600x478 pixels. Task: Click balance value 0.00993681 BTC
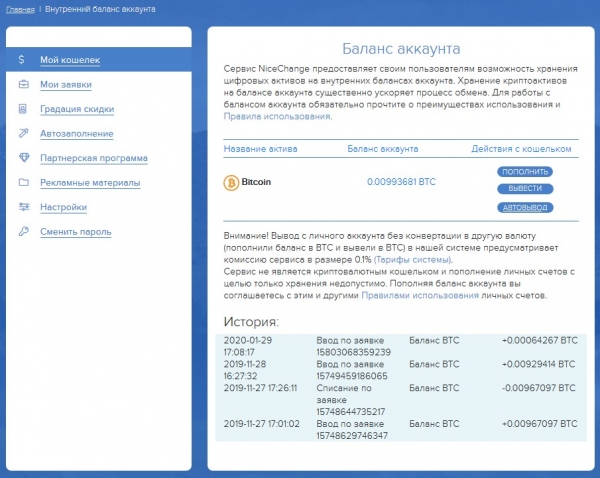click(x=401, y=182)
